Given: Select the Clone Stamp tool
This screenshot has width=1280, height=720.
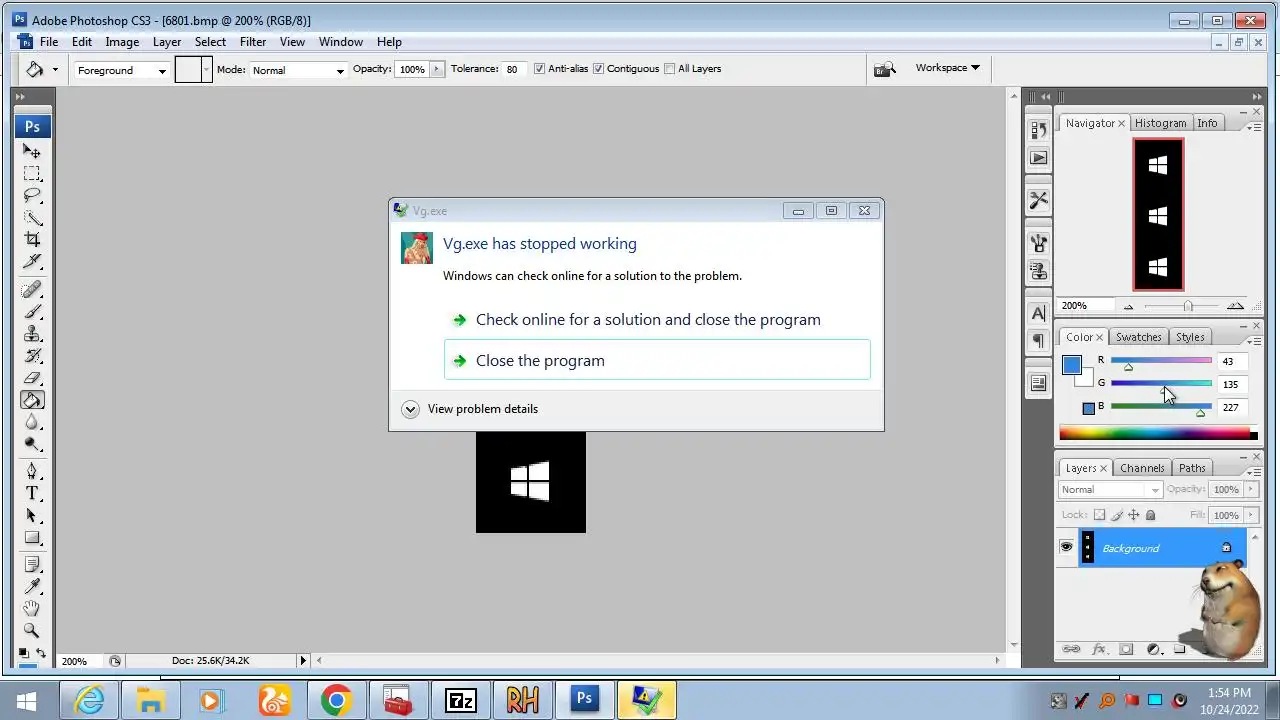Looking at the screenshot, I should tap(32, 334).
